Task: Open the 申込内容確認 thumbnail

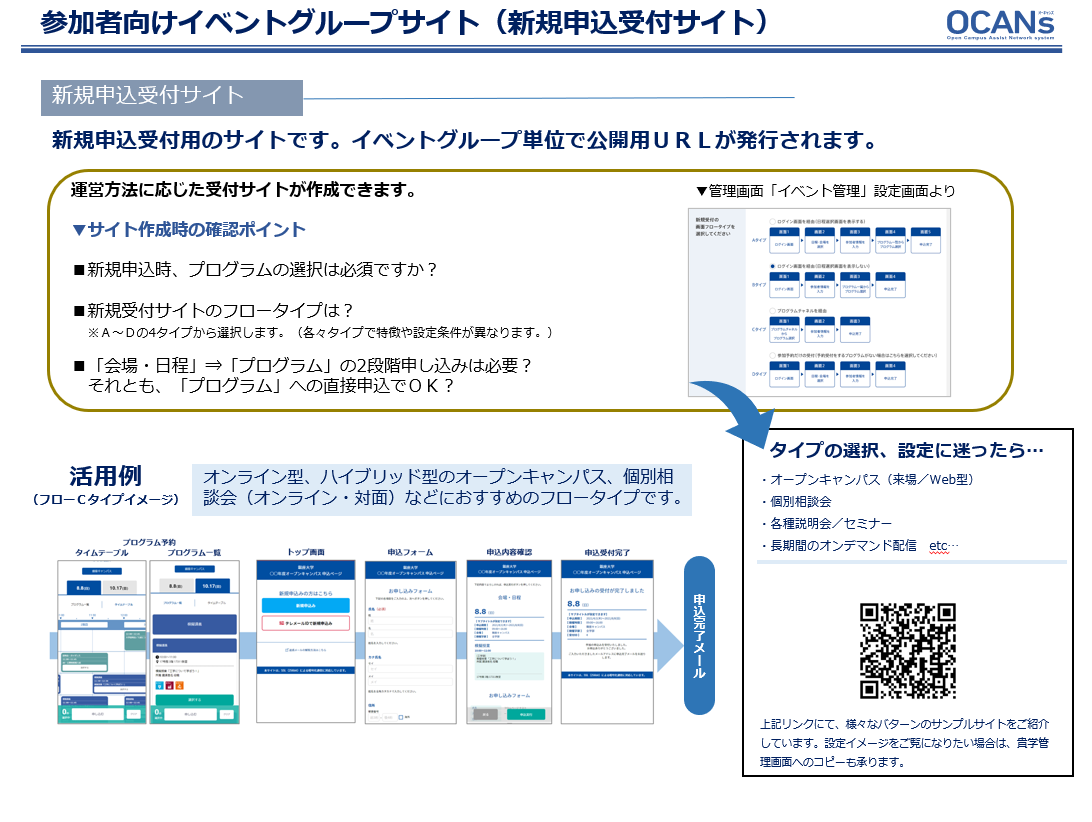Action: [x=509, y=642]
